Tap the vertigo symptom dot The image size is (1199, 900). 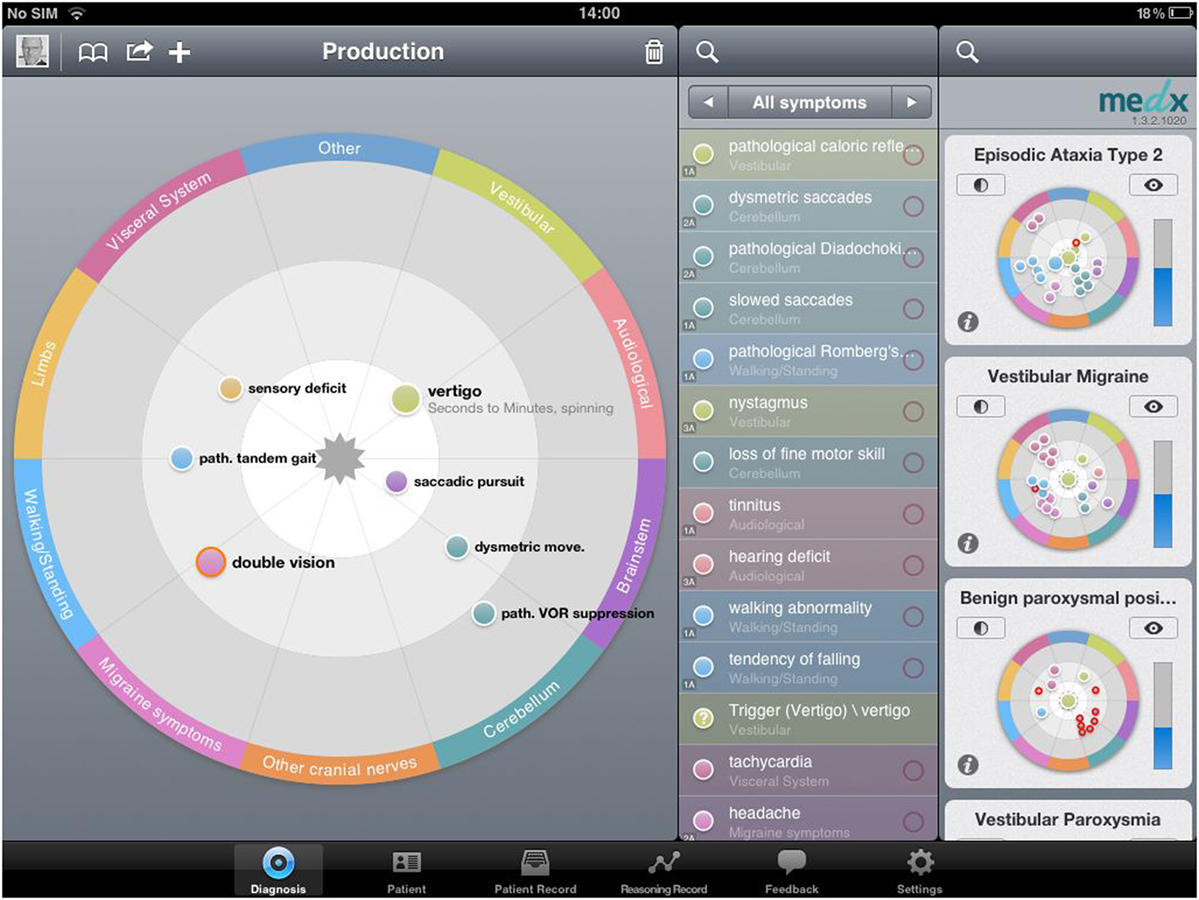click(405, 399)
